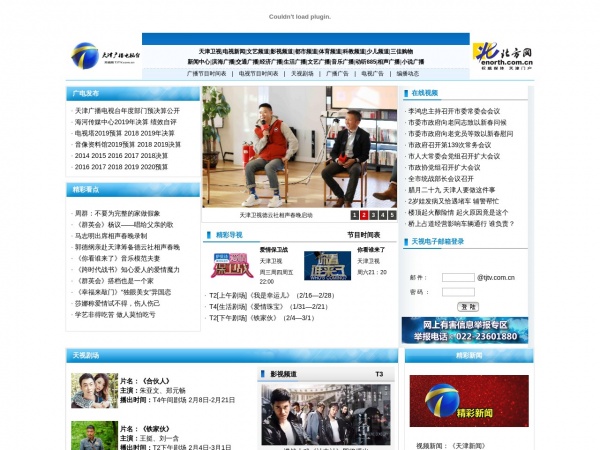Open 新闻中心 in radio navigation row

pos(199,62)
